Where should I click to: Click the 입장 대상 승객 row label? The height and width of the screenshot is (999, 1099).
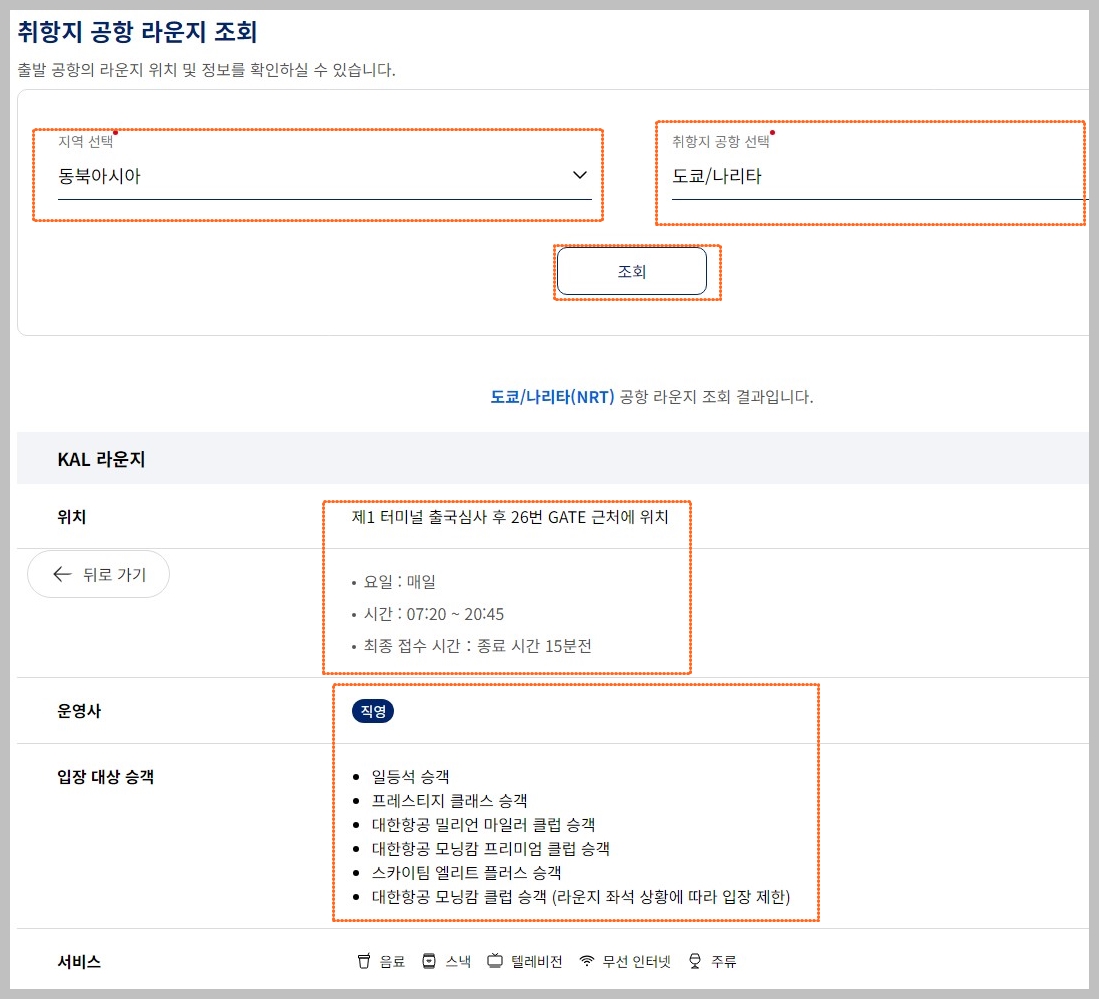(x=106, y=777)
